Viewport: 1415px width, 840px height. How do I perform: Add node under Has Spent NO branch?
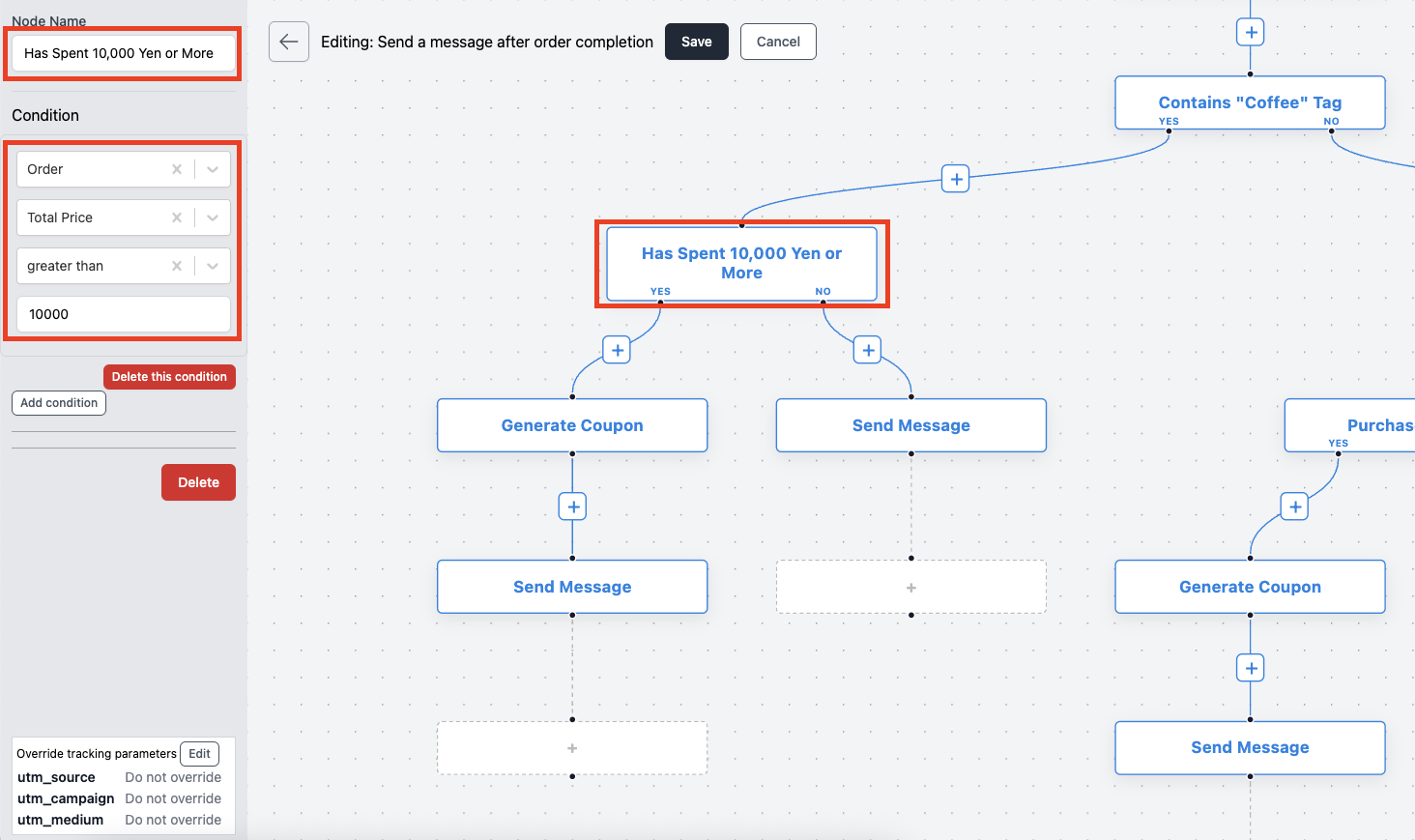[868, 350]
